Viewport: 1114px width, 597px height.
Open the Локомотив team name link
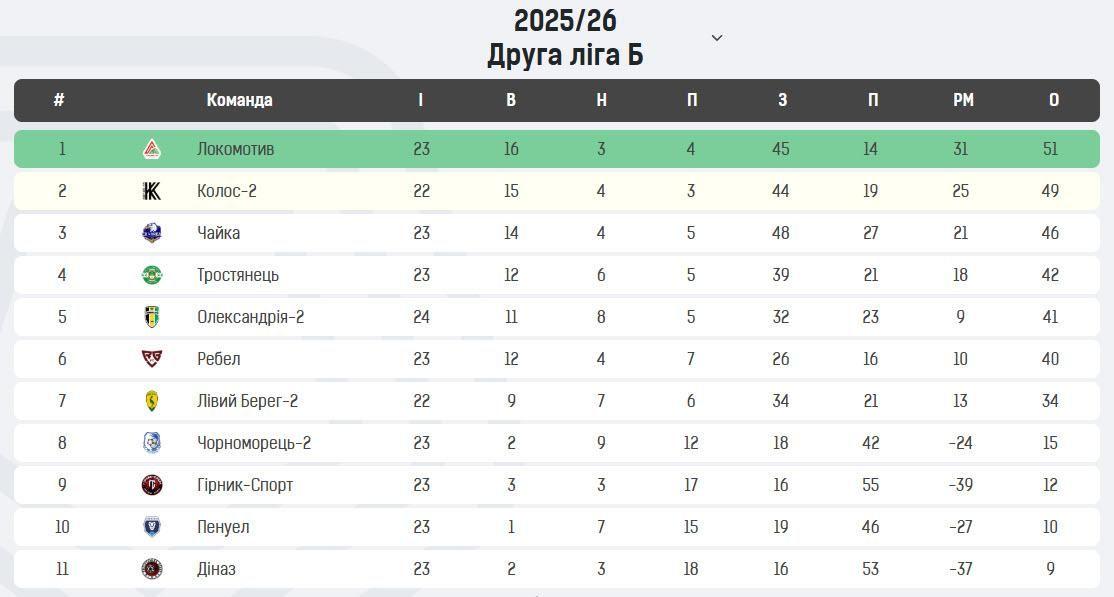(235, 149)
